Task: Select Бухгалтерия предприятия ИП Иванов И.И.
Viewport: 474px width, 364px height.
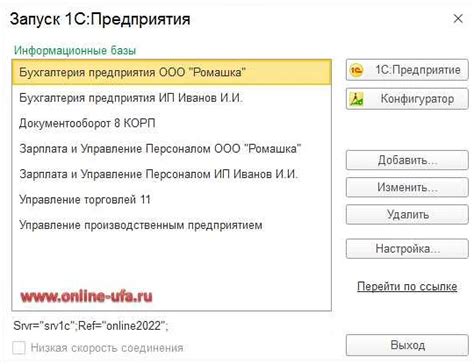Action: [x=172, y=98]
